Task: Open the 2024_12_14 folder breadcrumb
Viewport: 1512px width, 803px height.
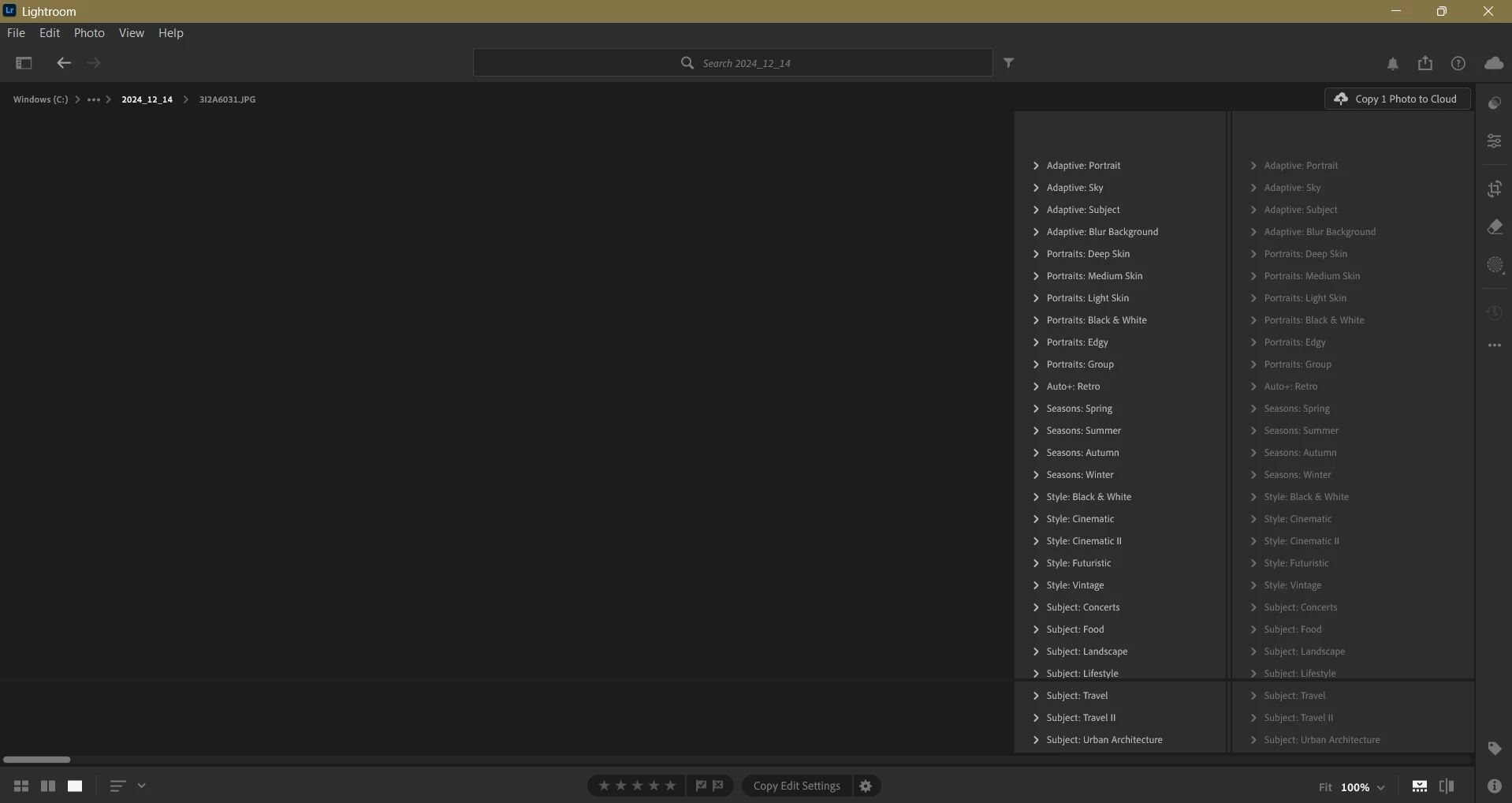Action: click(147, 99)
